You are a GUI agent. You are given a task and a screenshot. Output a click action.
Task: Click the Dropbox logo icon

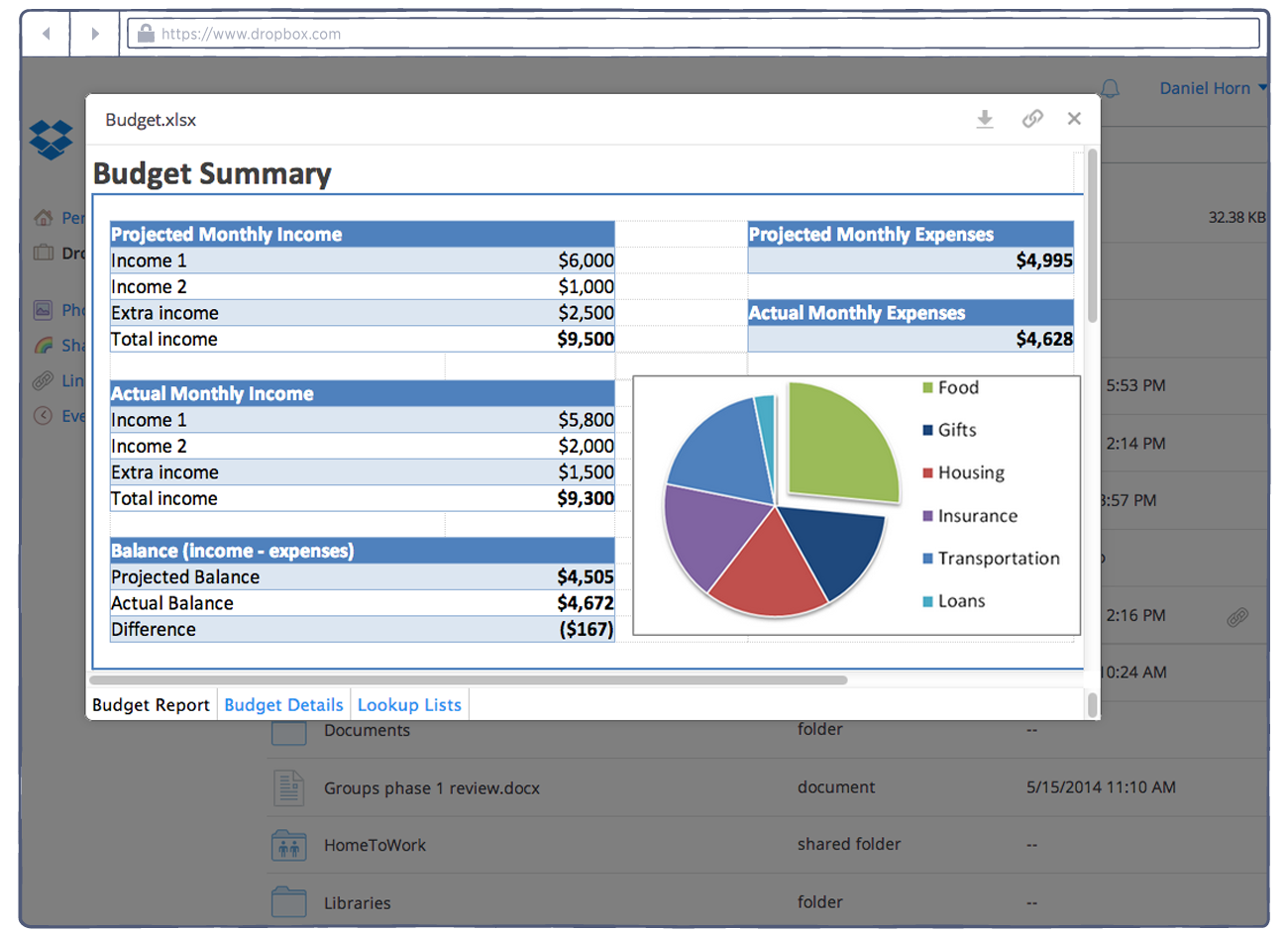(51, 139)
